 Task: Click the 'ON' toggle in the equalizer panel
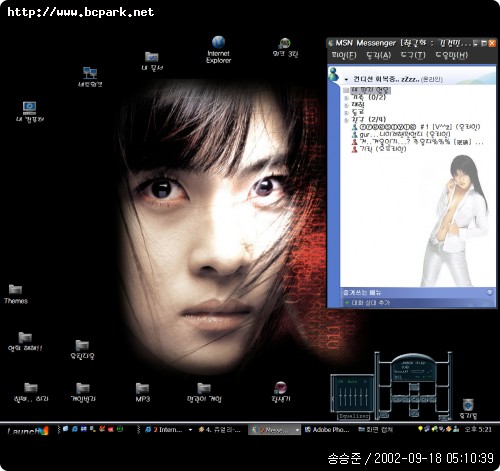click(341, 381)
